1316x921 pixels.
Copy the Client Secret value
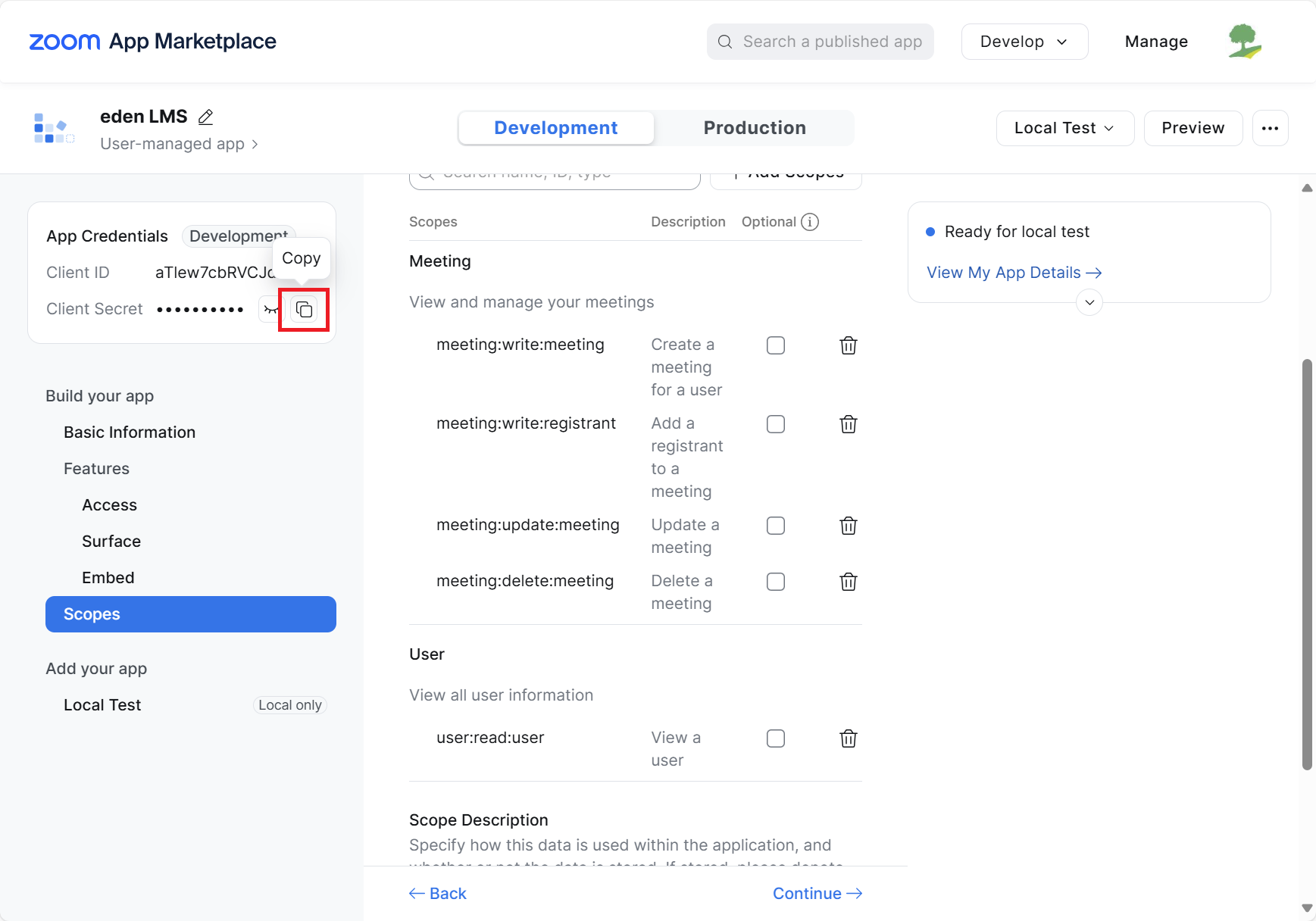coord(304,309)
